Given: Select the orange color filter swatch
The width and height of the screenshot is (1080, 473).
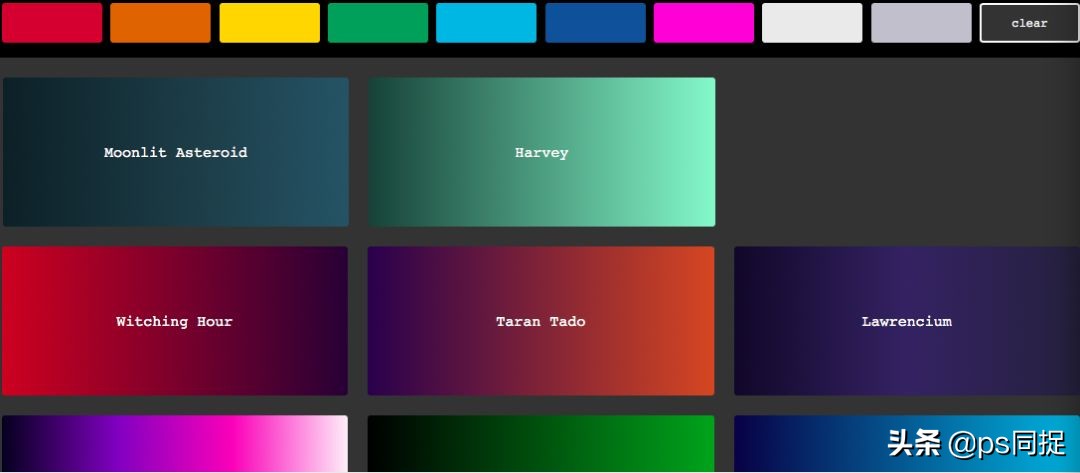Looking at the screenshot, I should [x=160, y=23].
